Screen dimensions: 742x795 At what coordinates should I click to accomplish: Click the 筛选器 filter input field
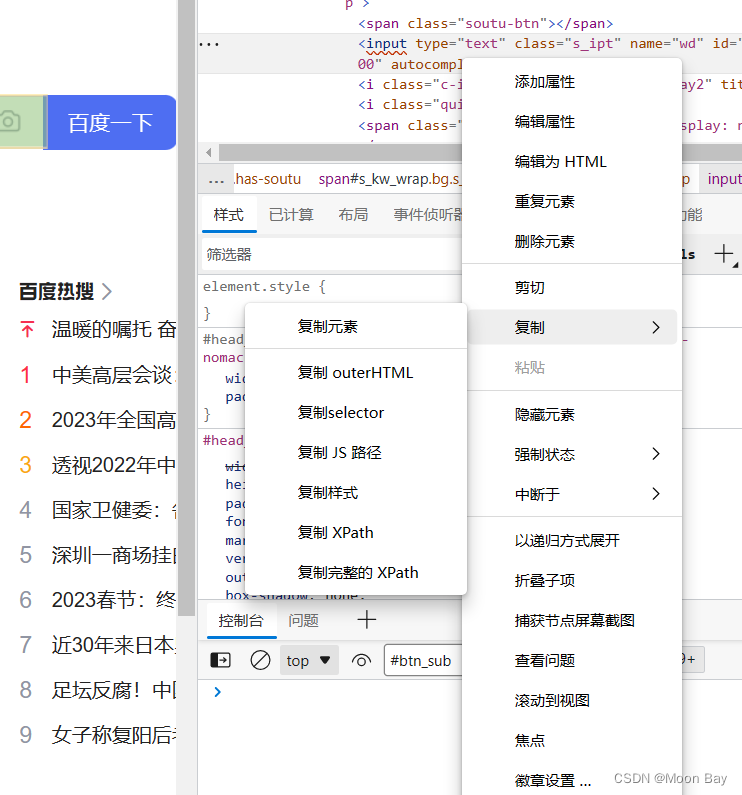click(332, 255)
